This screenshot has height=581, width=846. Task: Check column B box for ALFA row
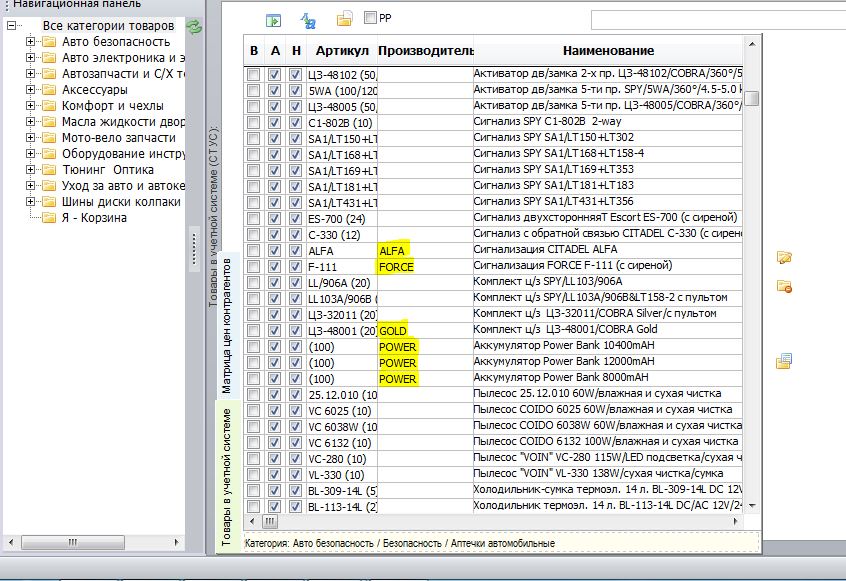point(253,251)
